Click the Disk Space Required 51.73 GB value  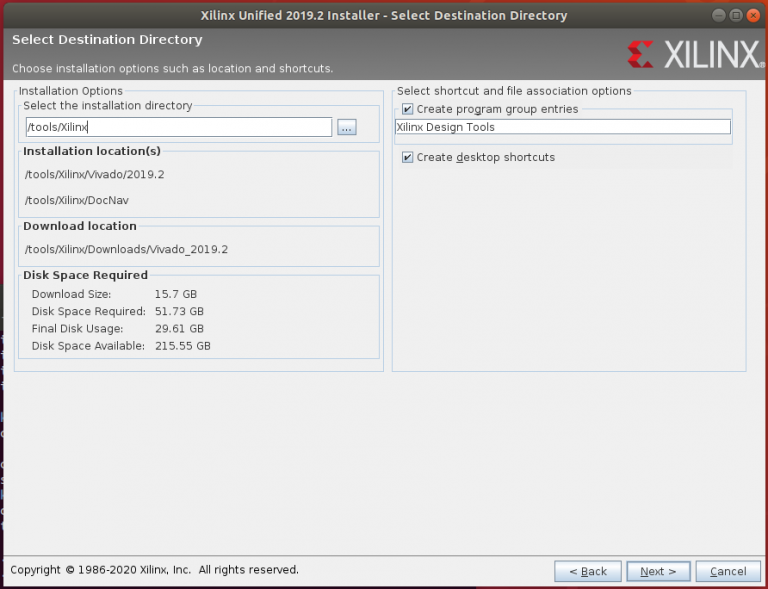point(179,311)
